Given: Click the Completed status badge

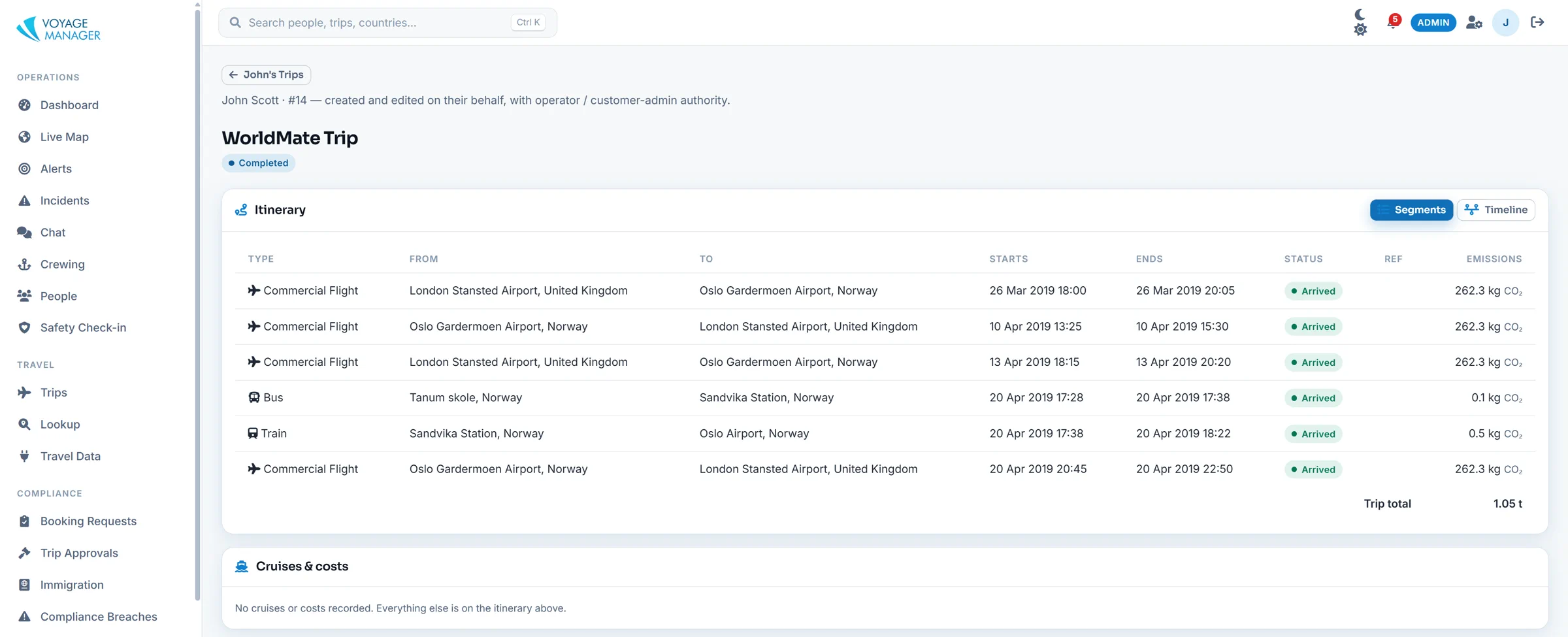Looking at the screenshot, I should (259, 163).
